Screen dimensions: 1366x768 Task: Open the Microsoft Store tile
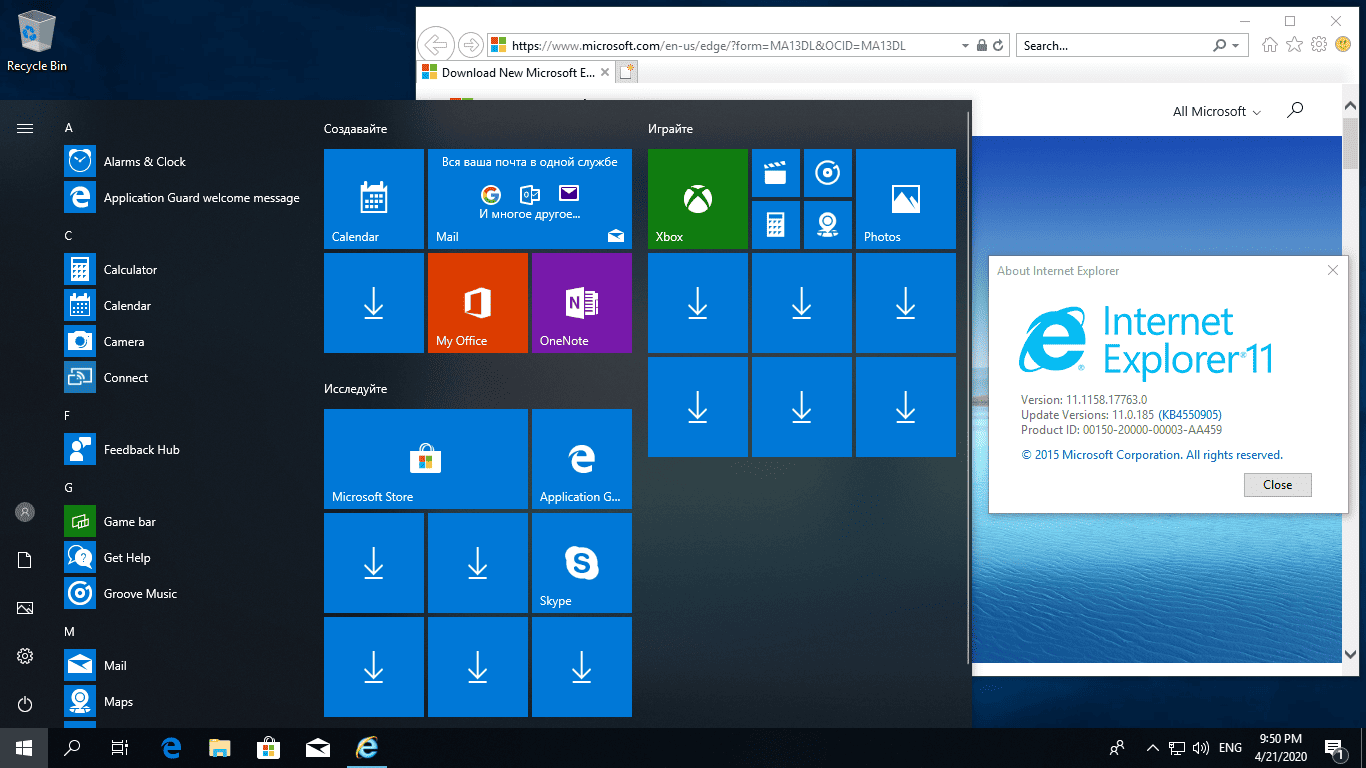(x=426, y=459)
